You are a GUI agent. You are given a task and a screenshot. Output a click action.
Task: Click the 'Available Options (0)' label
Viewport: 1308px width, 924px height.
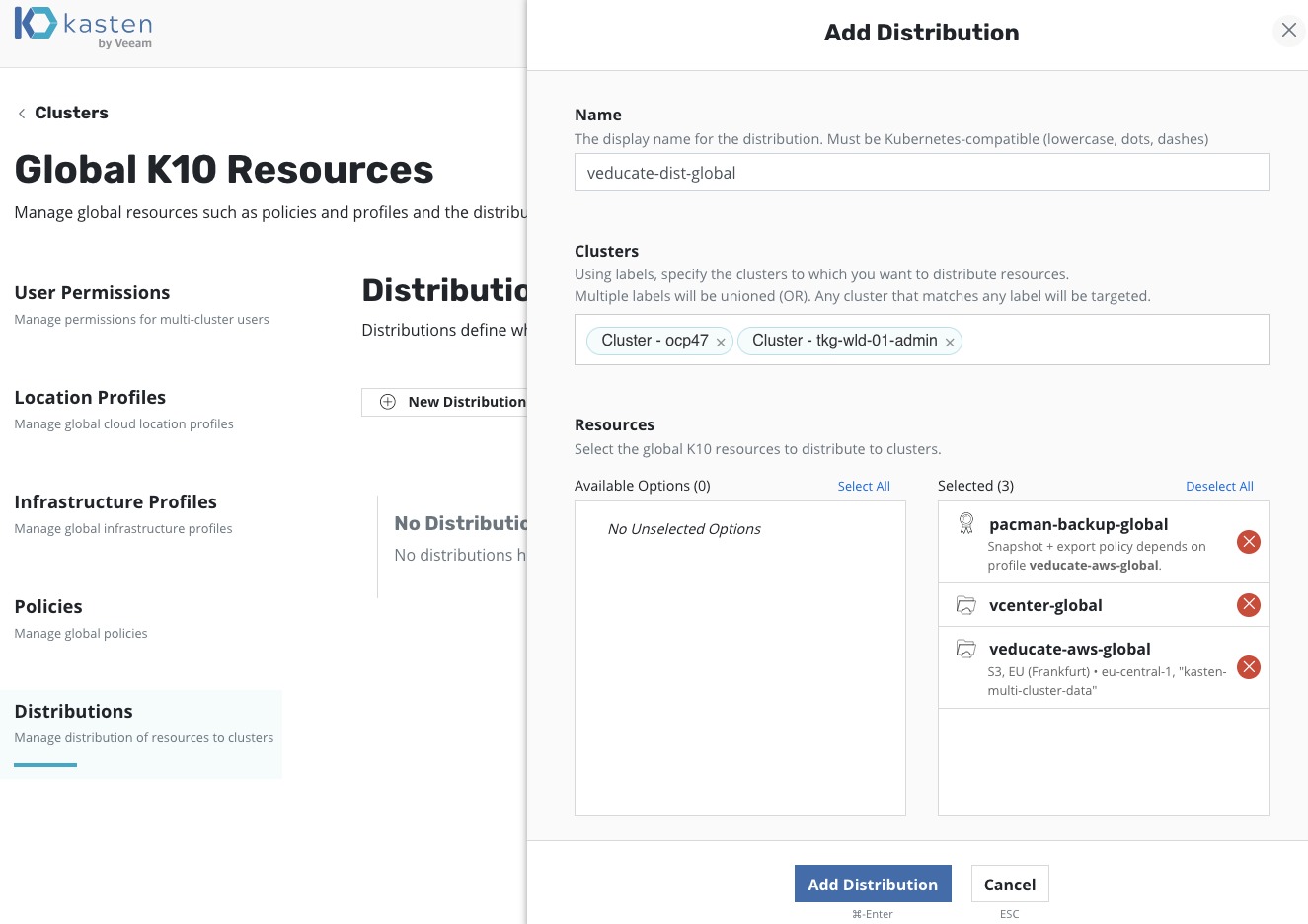tap(643, 486)
